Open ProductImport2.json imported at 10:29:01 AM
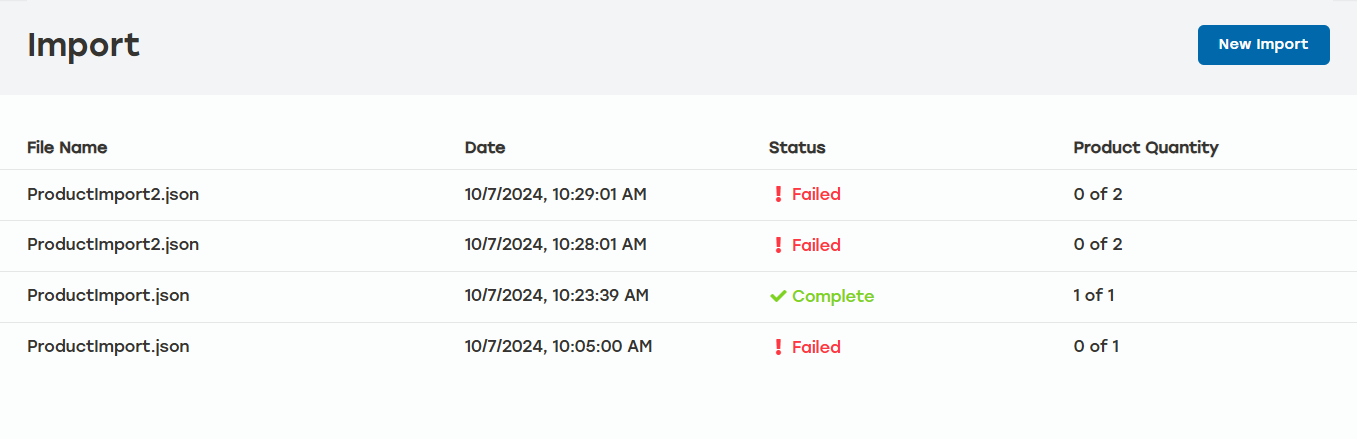This screenshot has width=1357, height=439. pos(113,195)
